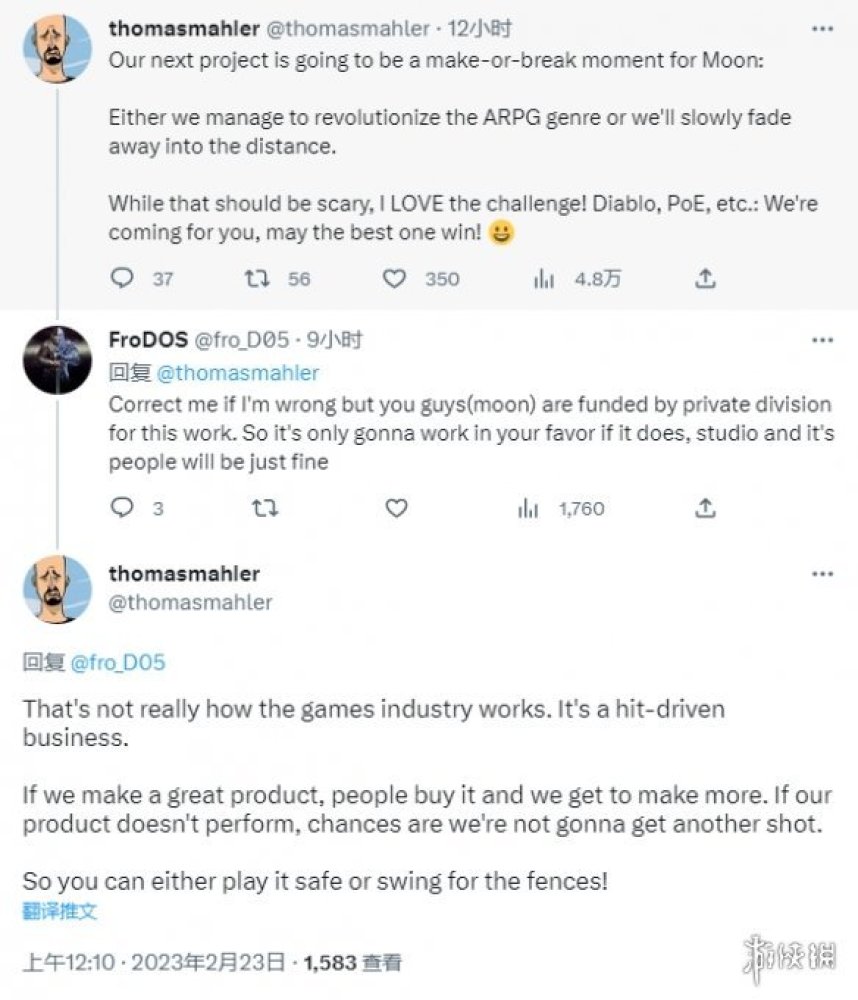Open thomasmahler's avatar on the top tweet
The width and height of the screenshot is (858, 1000).
[x=57, y=49]
